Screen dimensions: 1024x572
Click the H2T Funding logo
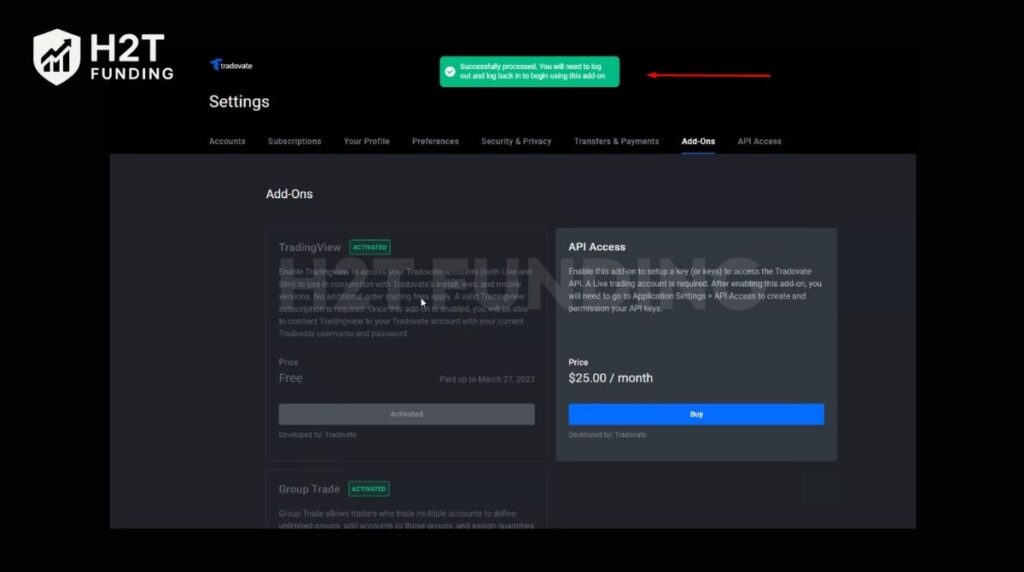click(x=103, y=57)
